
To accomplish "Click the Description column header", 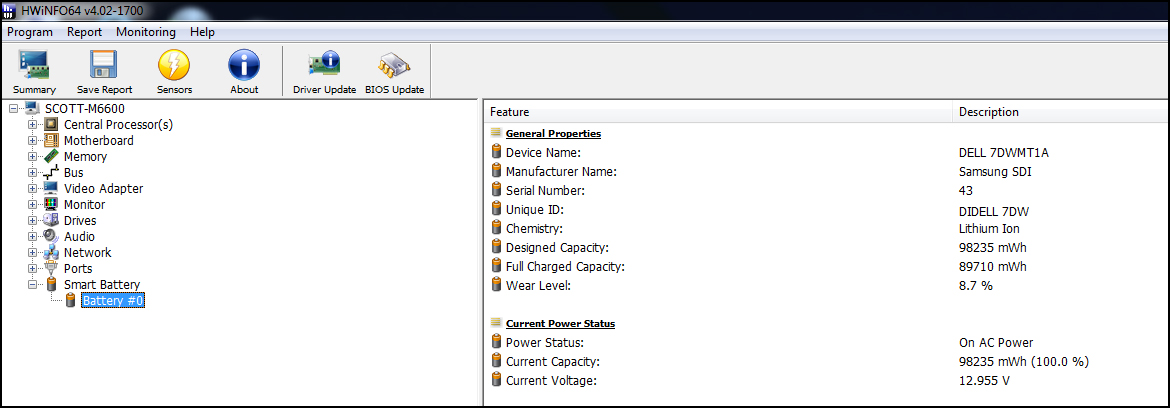I will click(x=1060, y=112).
